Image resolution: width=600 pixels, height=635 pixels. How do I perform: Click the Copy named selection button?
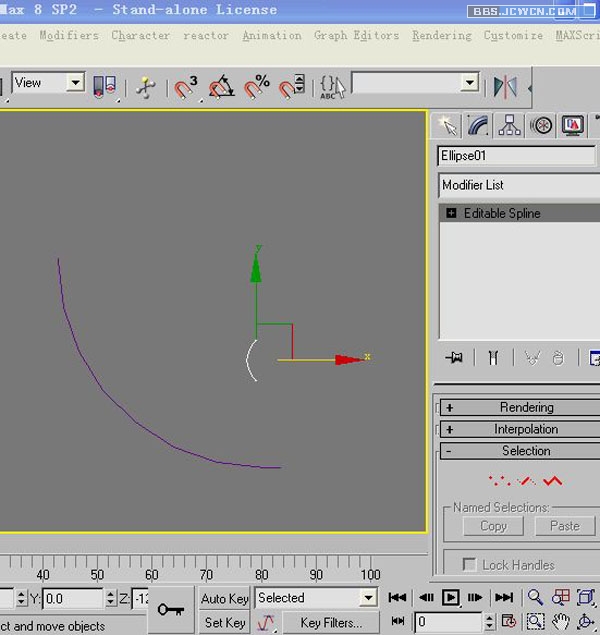click(493, 526)
